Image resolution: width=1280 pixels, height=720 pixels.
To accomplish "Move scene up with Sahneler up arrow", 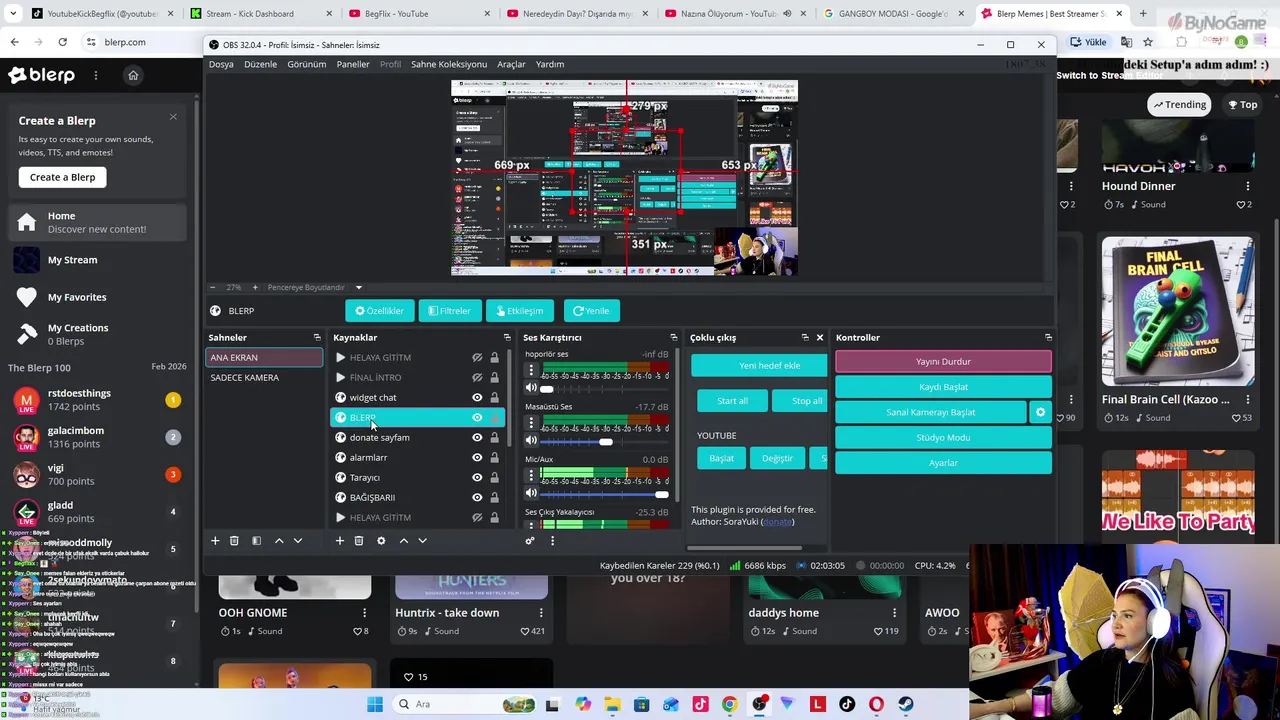I will pos(279,541).
